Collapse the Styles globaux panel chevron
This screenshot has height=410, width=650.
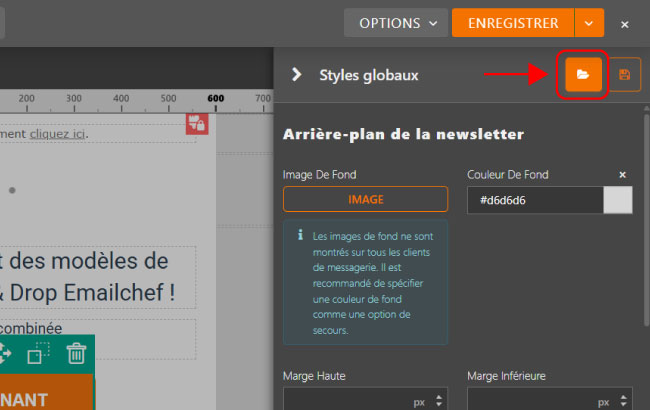pyautogui.click(x=296, y=74)
